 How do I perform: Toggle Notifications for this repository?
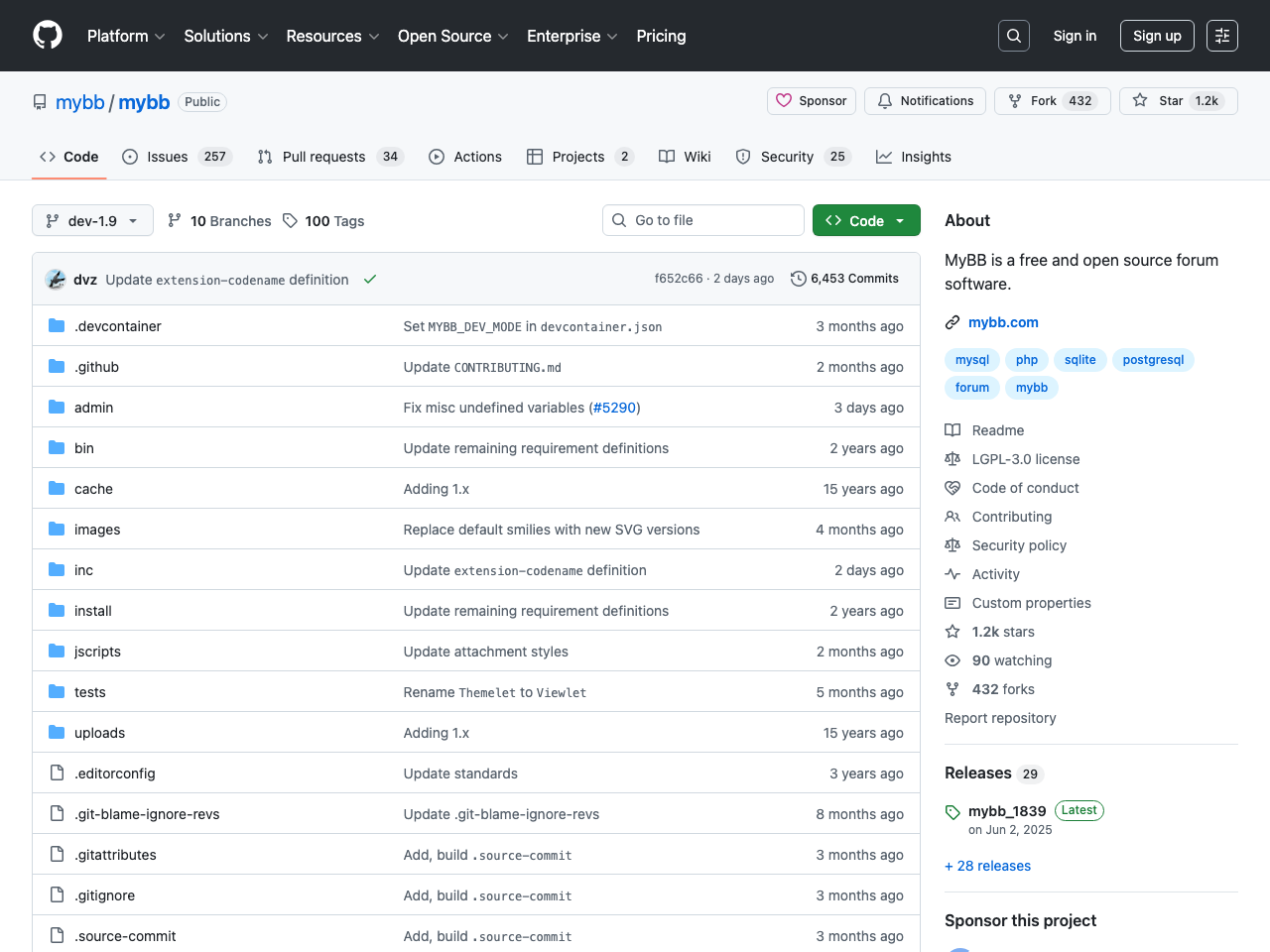pyautogui.click(x=925, y=101)
